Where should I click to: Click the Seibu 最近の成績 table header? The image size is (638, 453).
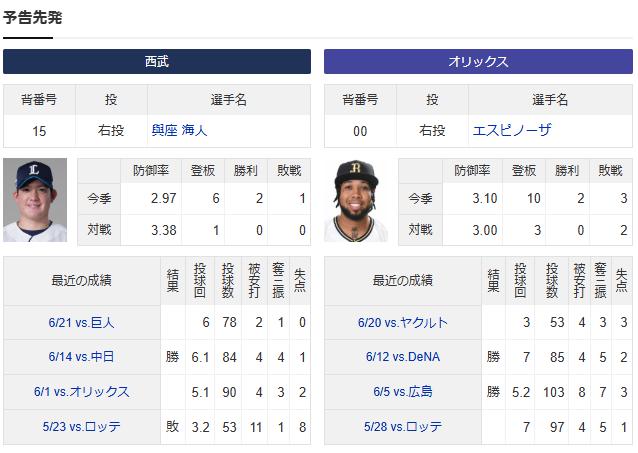[81, 280]
